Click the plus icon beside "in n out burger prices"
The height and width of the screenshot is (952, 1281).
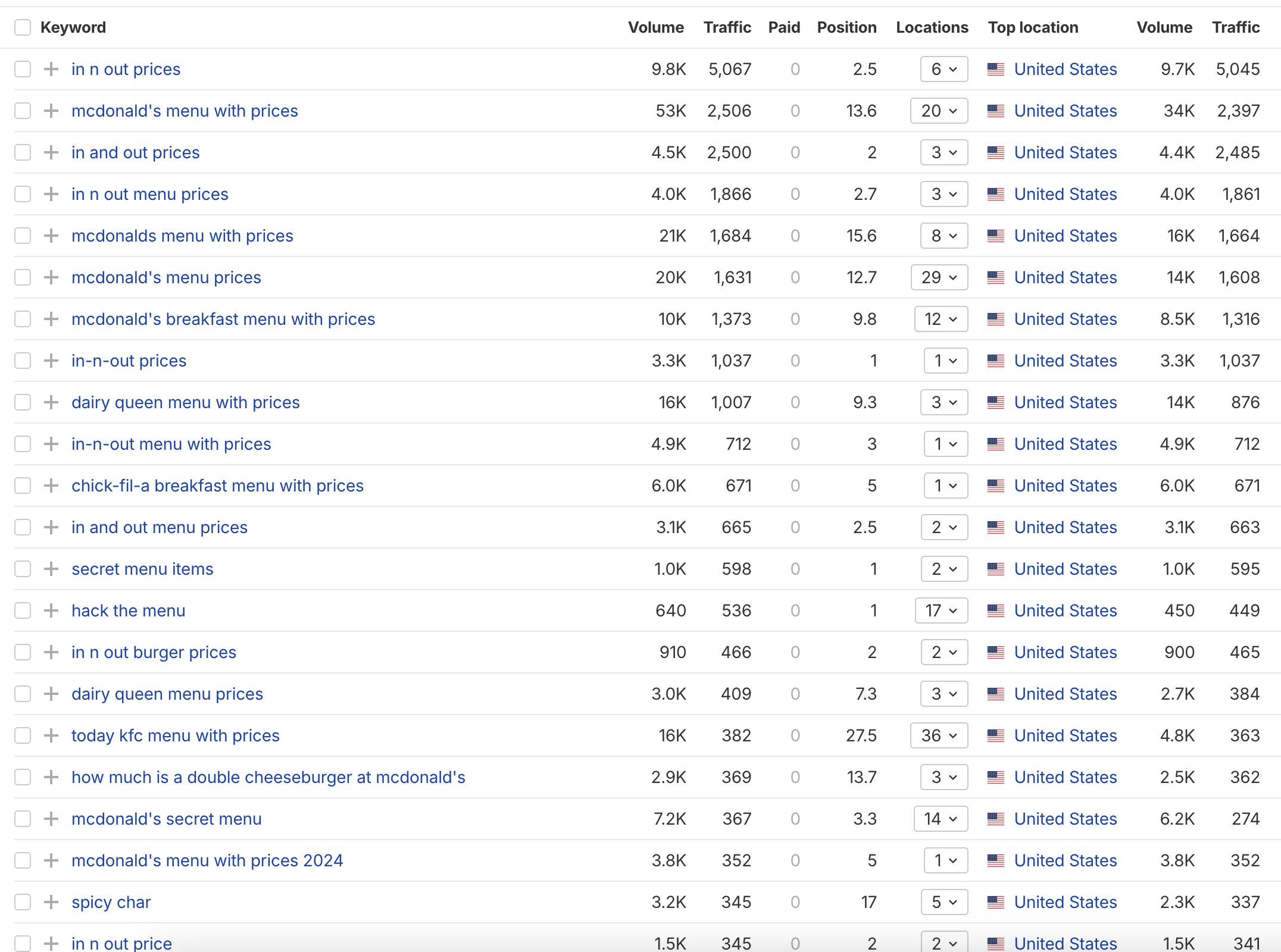[51, 652]
